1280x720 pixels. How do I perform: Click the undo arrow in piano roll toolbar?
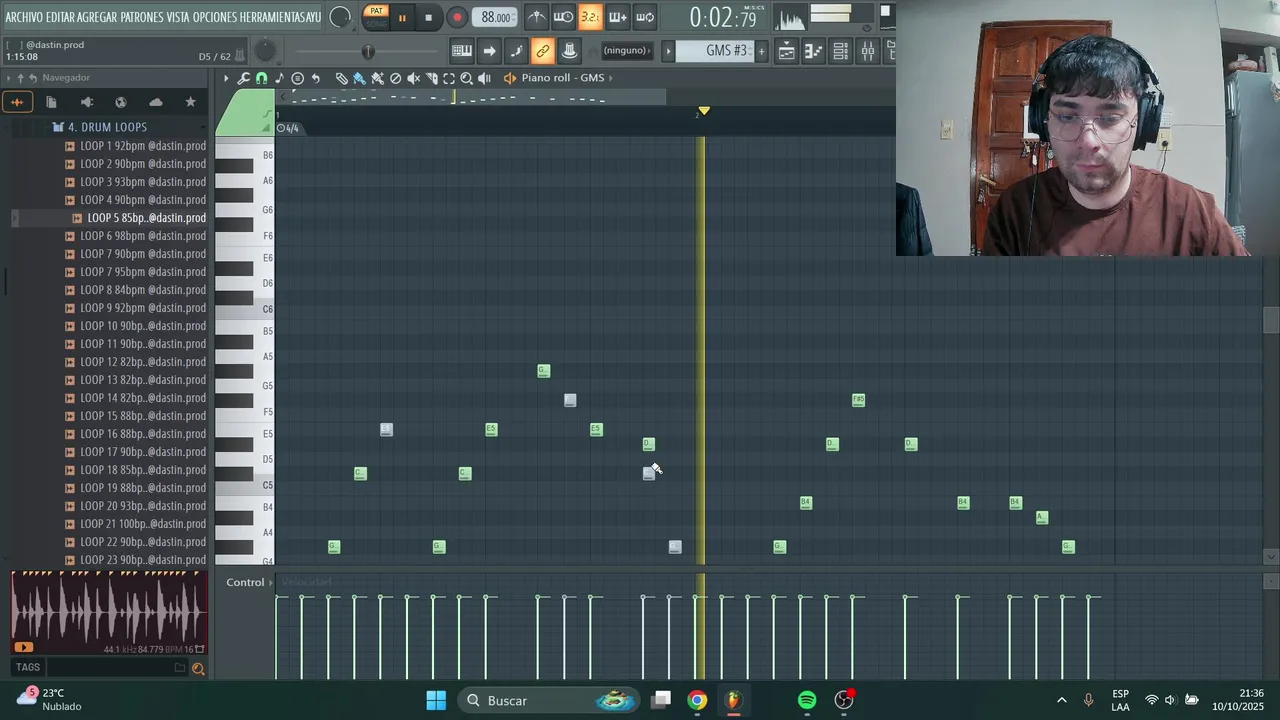315,78
